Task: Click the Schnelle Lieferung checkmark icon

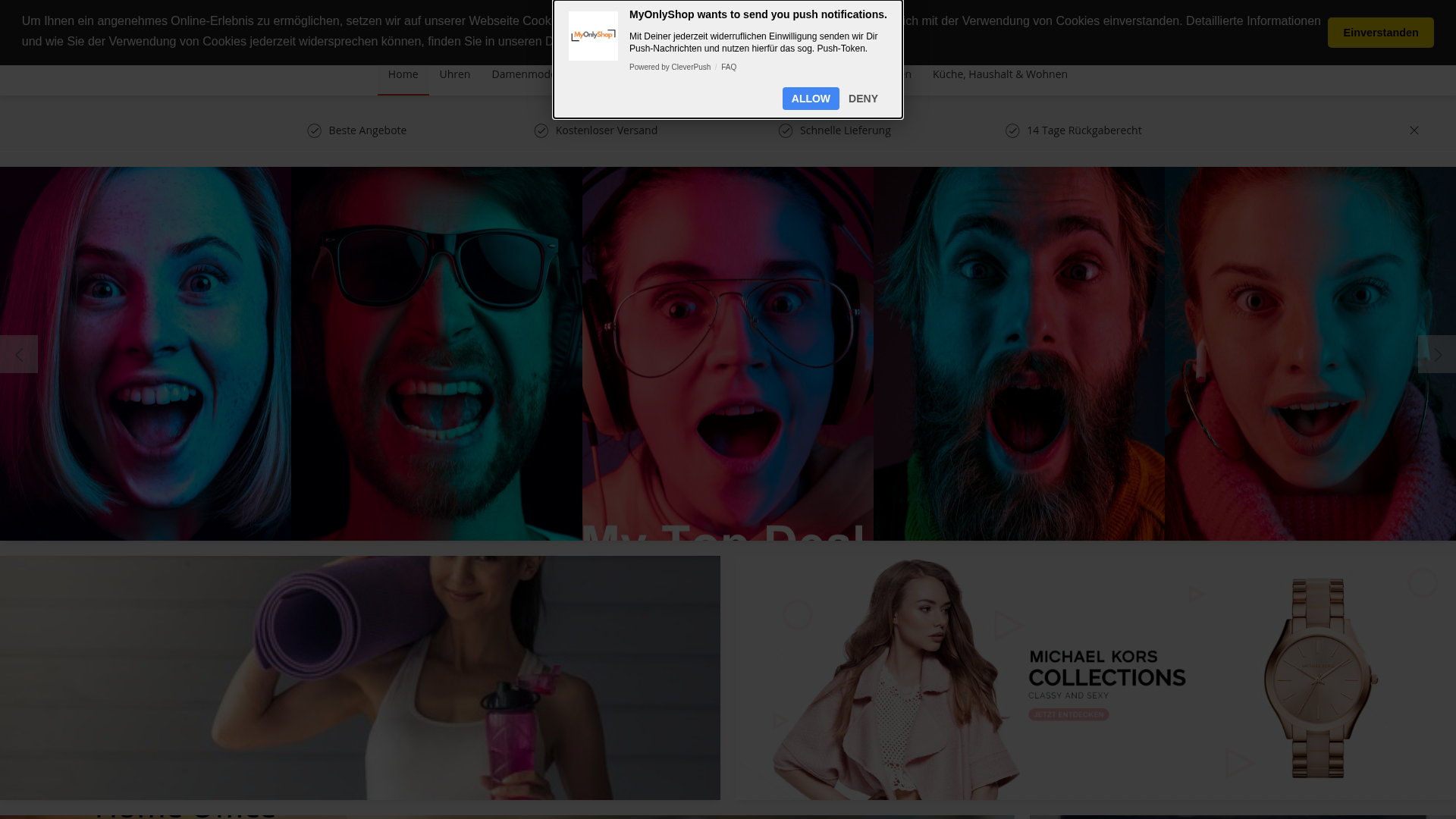Action: 786,131
